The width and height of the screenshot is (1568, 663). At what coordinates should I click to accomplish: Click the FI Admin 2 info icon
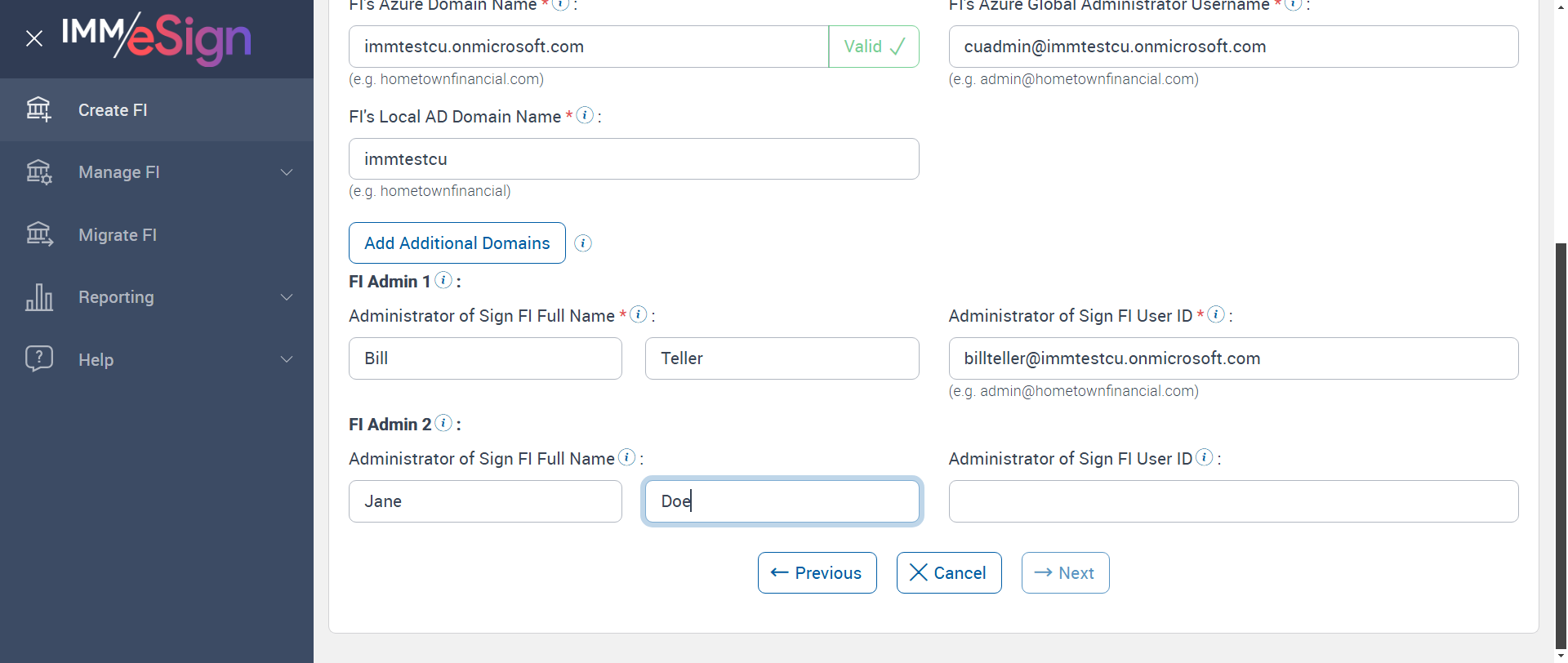pos(443,423)
